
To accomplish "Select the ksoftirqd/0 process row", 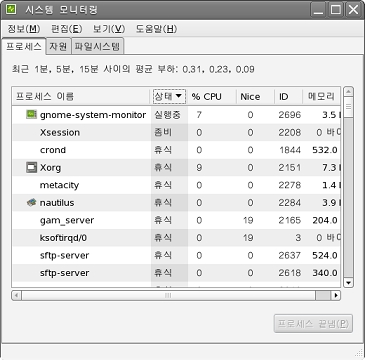I will coord(176,238).
